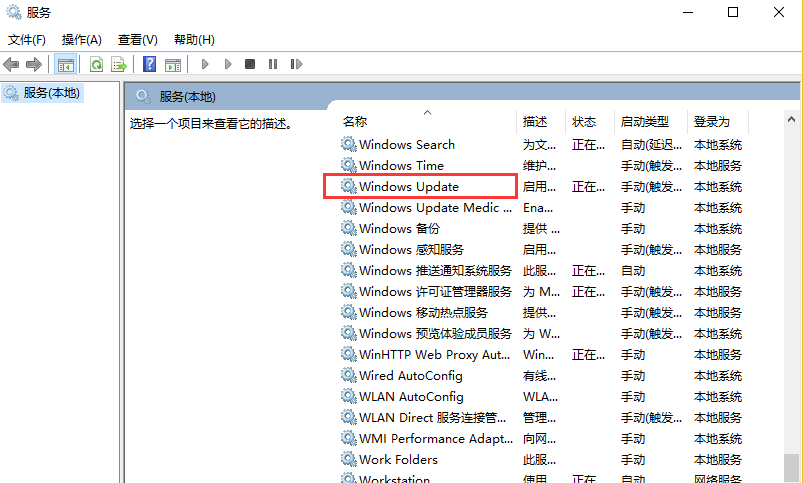
Task: Click the Forward arrow in the toolbar
Action: (x=33, y=64)
